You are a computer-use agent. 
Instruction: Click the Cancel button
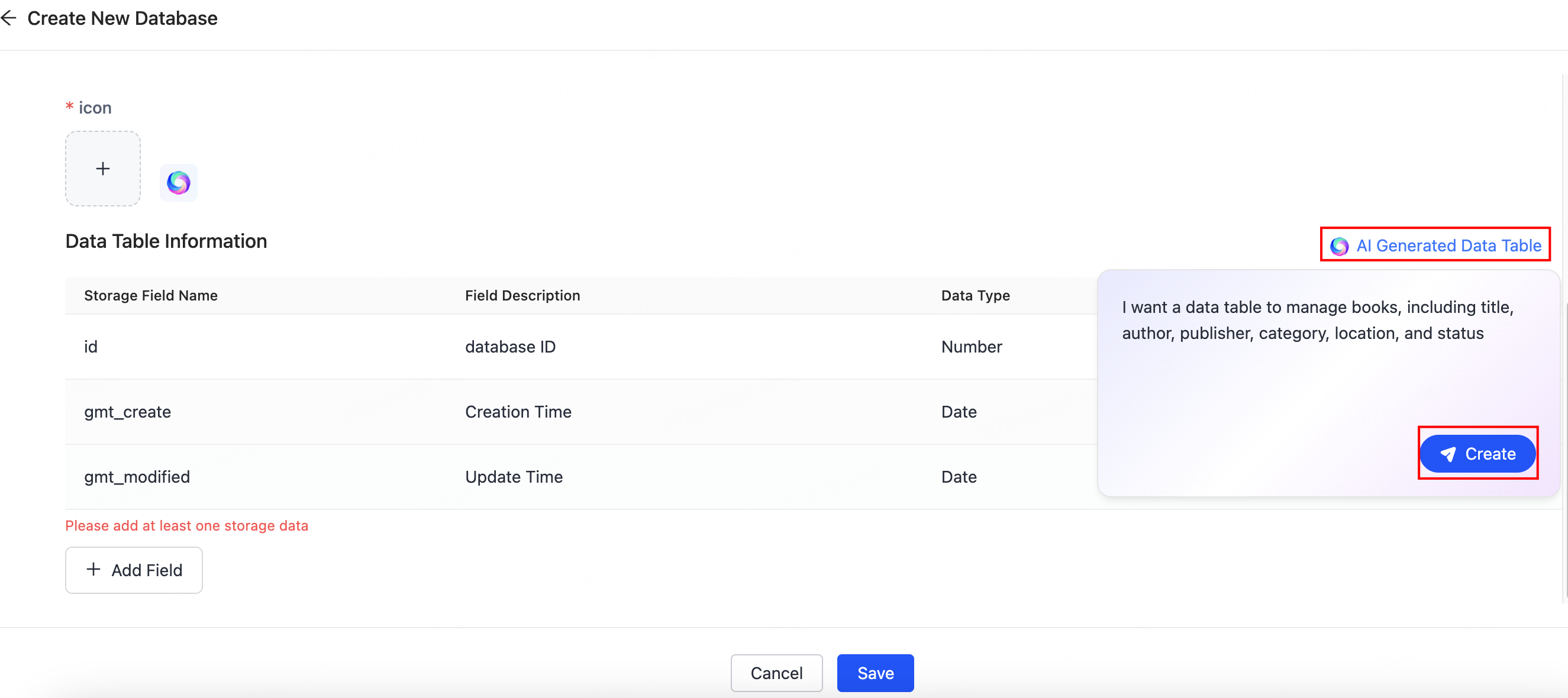click(776, 673)
